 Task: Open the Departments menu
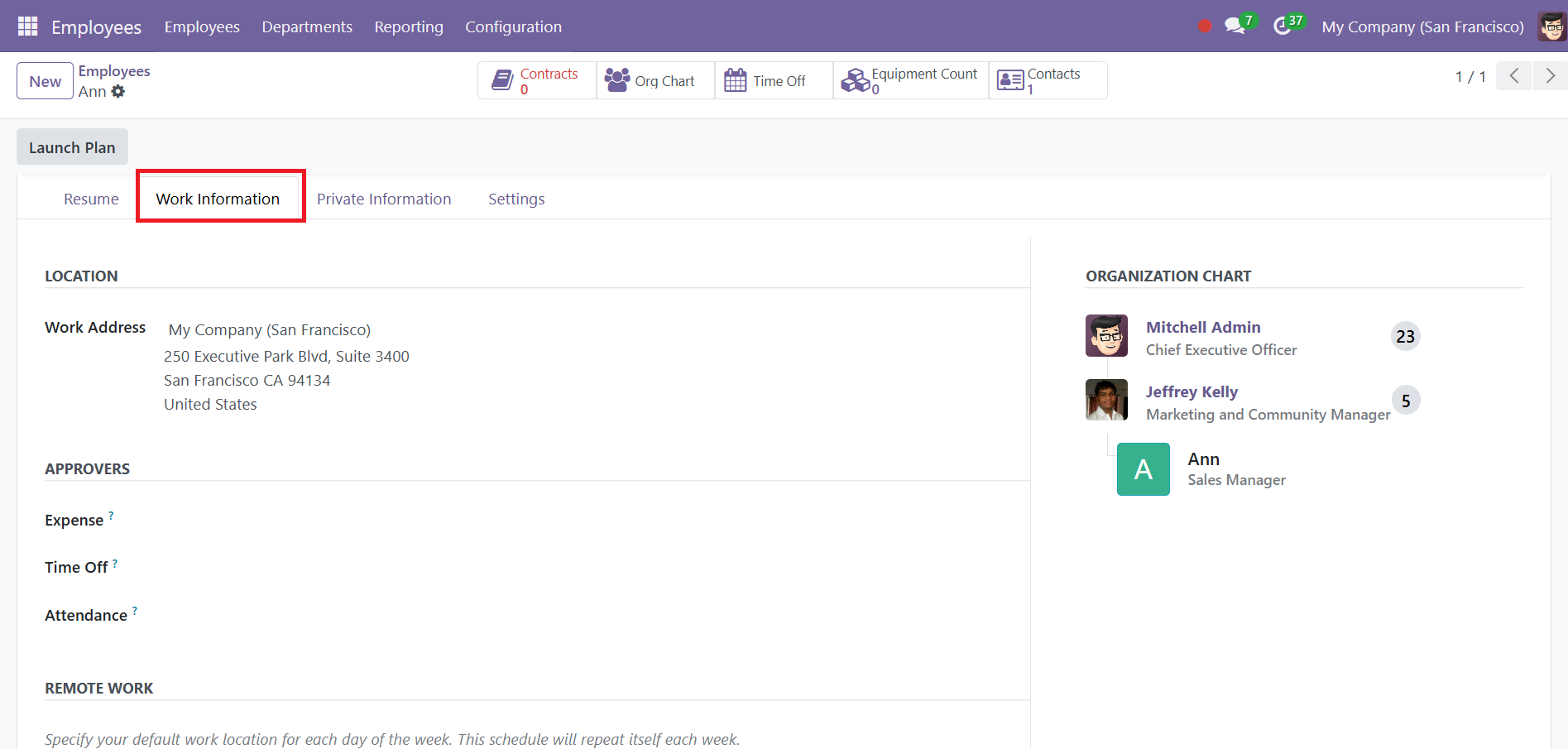pyautogui.click(x=307, y=26)
